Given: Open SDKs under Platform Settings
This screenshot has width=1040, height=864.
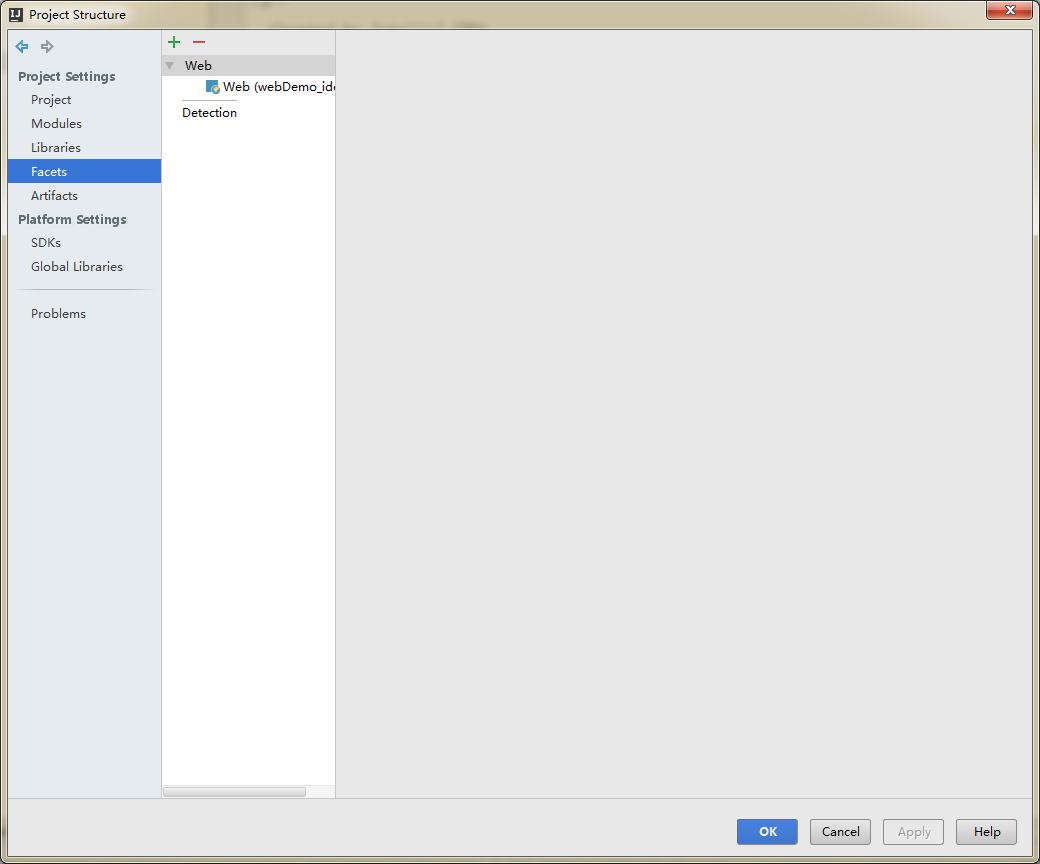Looking at the screenshot, I should click(x=46, y=243).
